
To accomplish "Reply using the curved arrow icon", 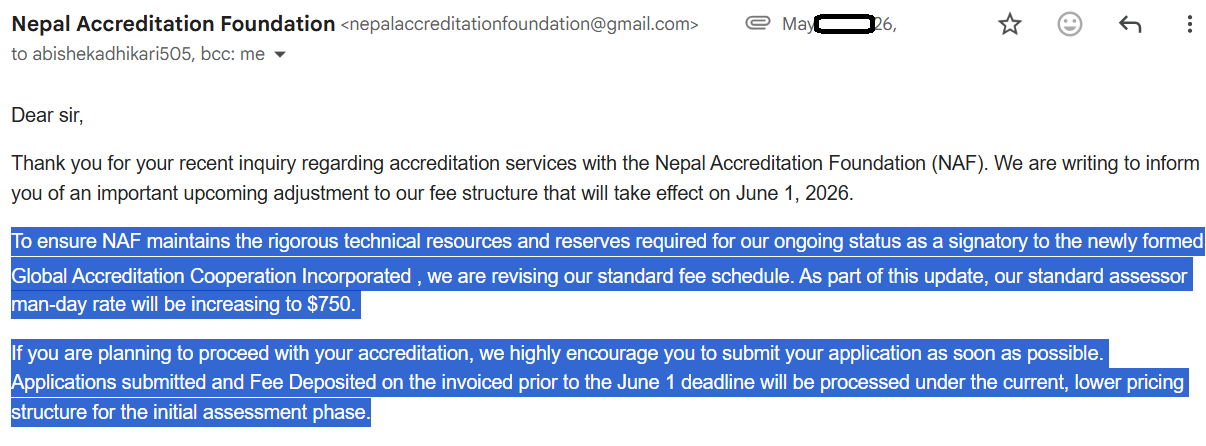I will (1130, 25).
